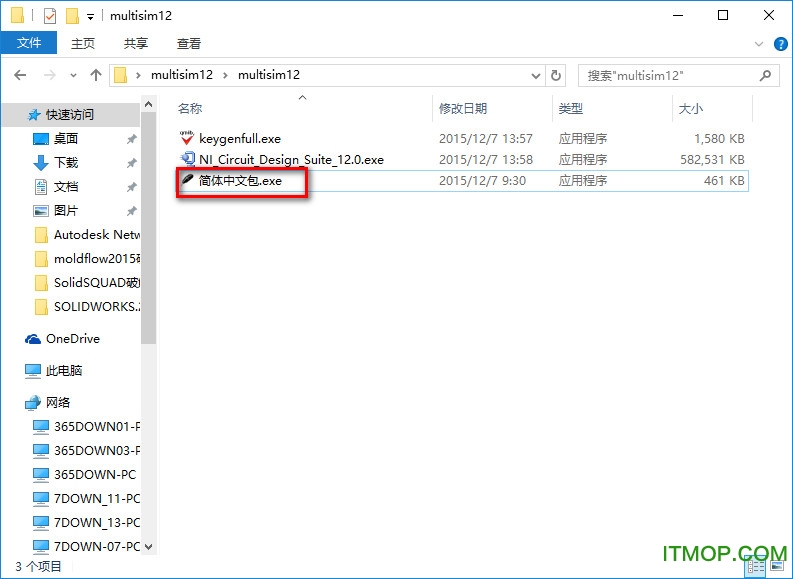This screenshot has height=579, width=793.
Task: Switch to the 查看 ribbon tab
Action: pos(189,43)
